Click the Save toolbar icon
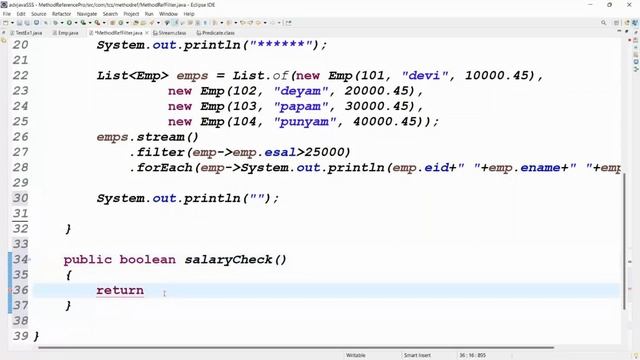640x360 pixels. click(19, 23)
